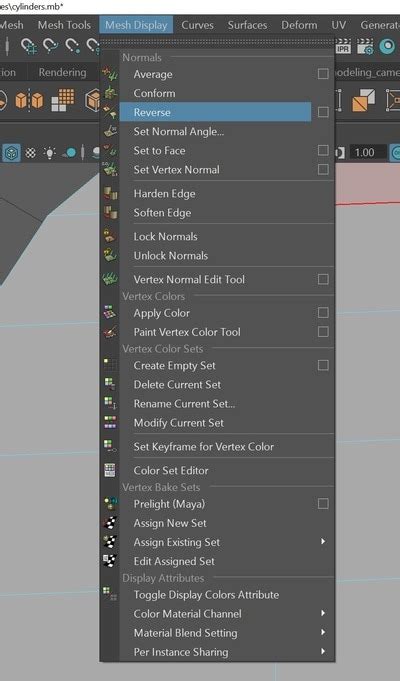The width and height of the screenshot is (400, 681).
Task: Click the Apply Color icon
Action: pos(110,313)
